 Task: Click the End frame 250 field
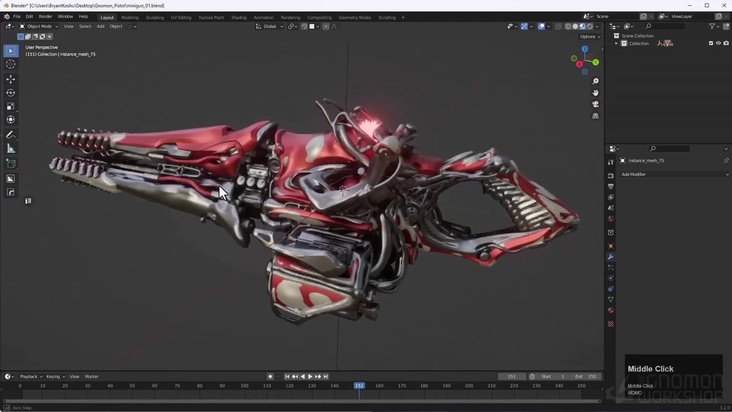(x=586, y=377)
